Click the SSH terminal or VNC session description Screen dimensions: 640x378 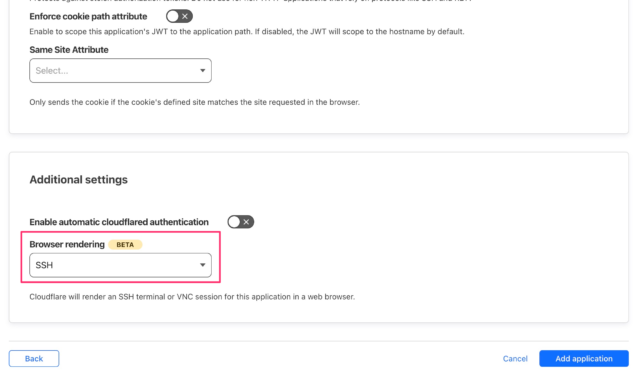[x=192, y=297]
